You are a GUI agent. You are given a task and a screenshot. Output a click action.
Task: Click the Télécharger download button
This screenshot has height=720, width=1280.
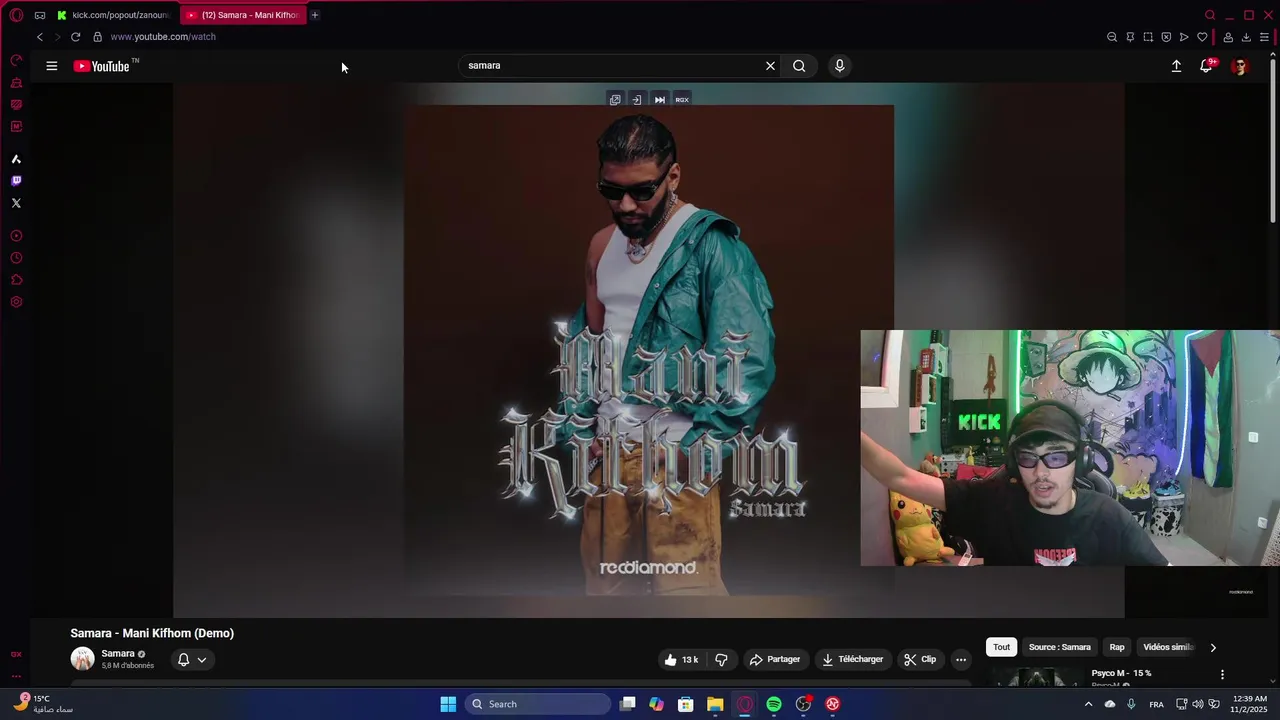(852, 660)
